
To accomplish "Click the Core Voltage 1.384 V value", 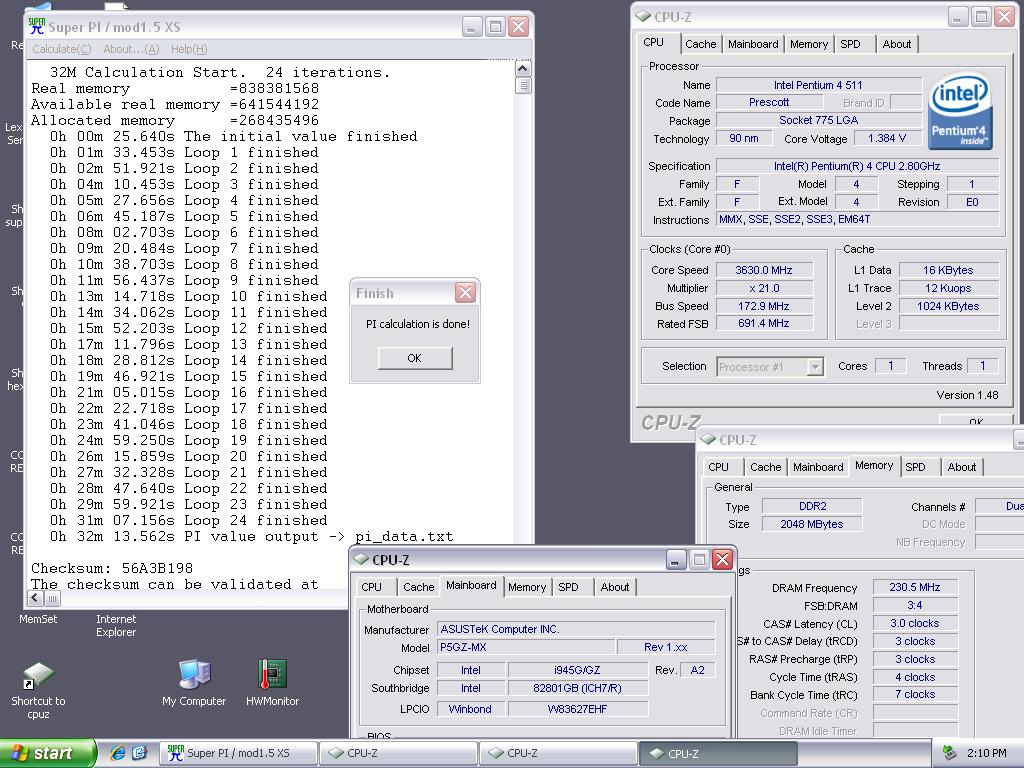I will [x=887, y=138].
